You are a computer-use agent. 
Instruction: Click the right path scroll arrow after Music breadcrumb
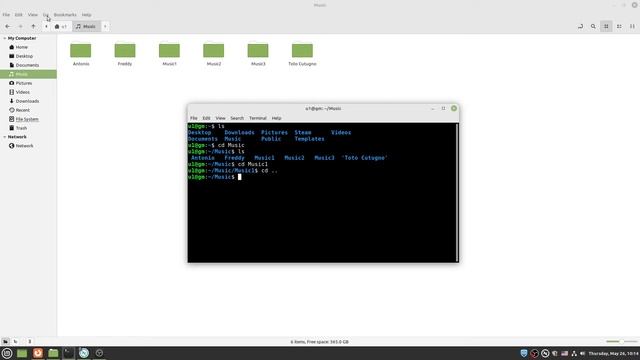(x=105, y=27)
